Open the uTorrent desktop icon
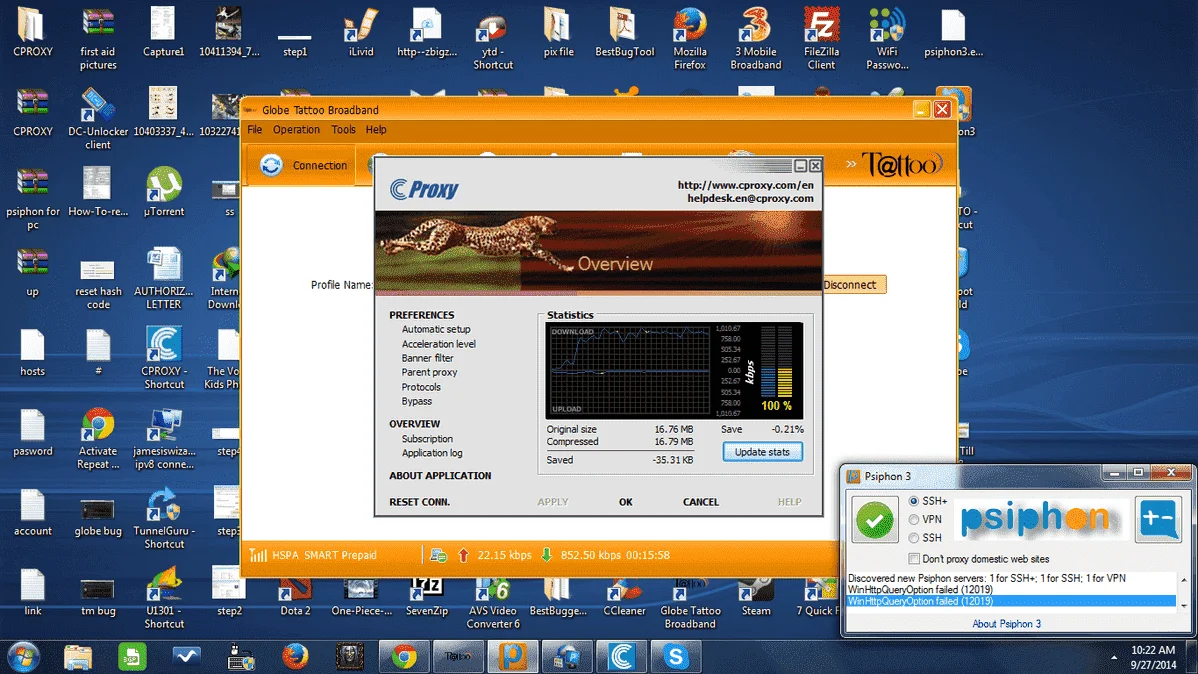1198x674 pixels. click(164, 191)
